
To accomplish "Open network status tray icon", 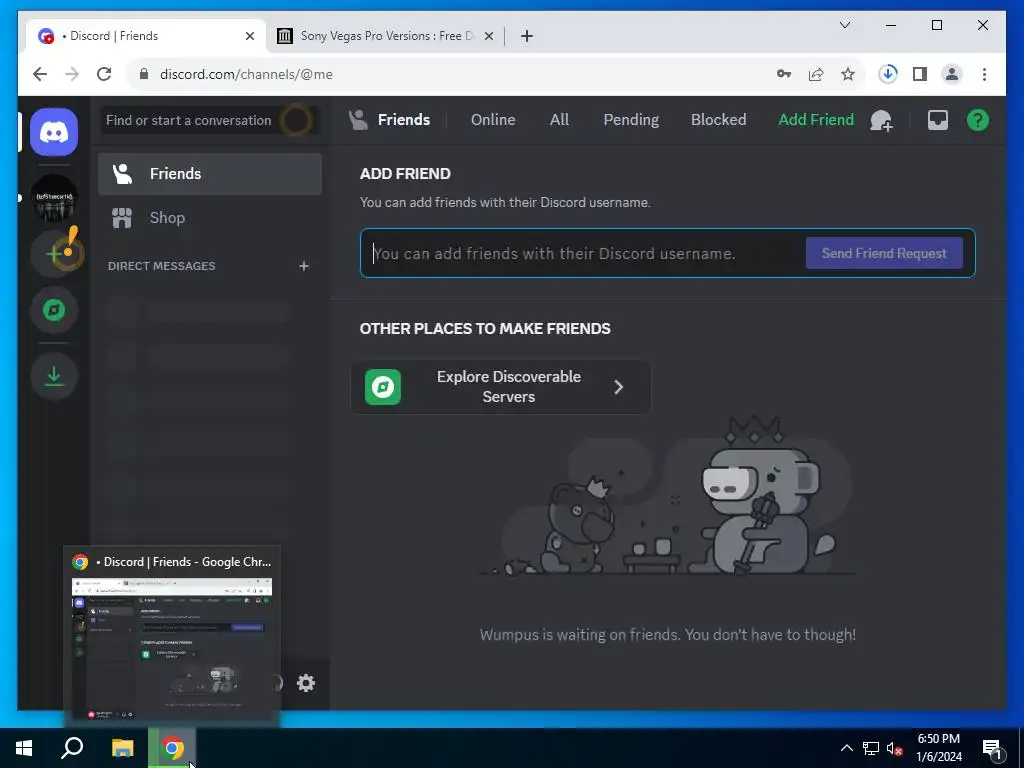I will [871, 748].
